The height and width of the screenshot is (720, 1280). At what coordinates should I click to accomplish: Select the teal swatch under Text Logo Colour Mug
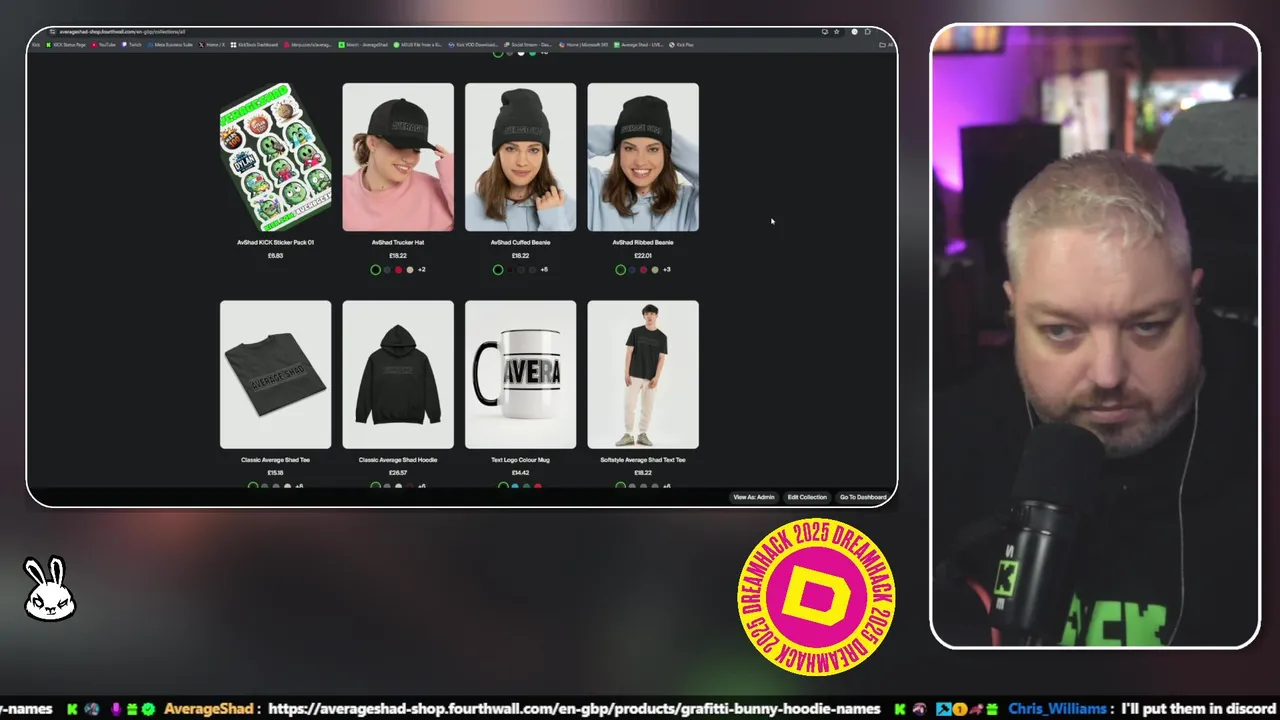[515, 486]
